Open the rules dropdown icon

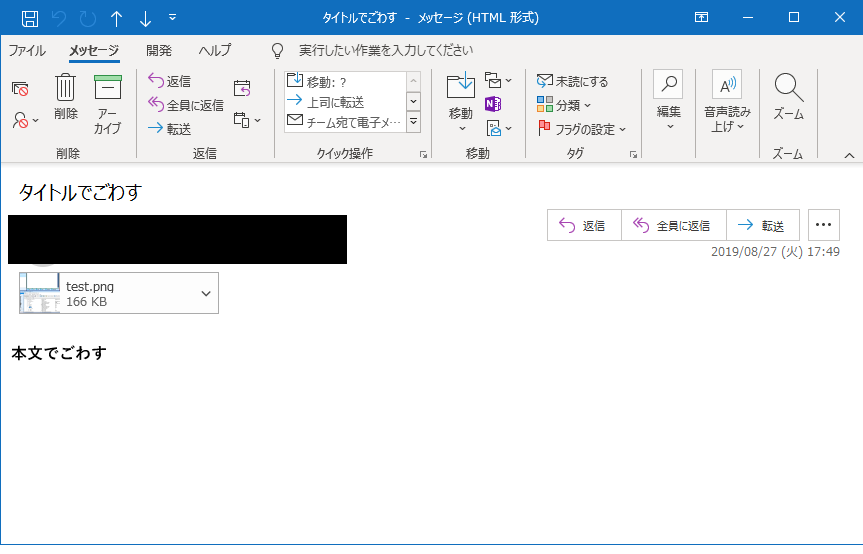pyautogui.click(x=498, y=80)
